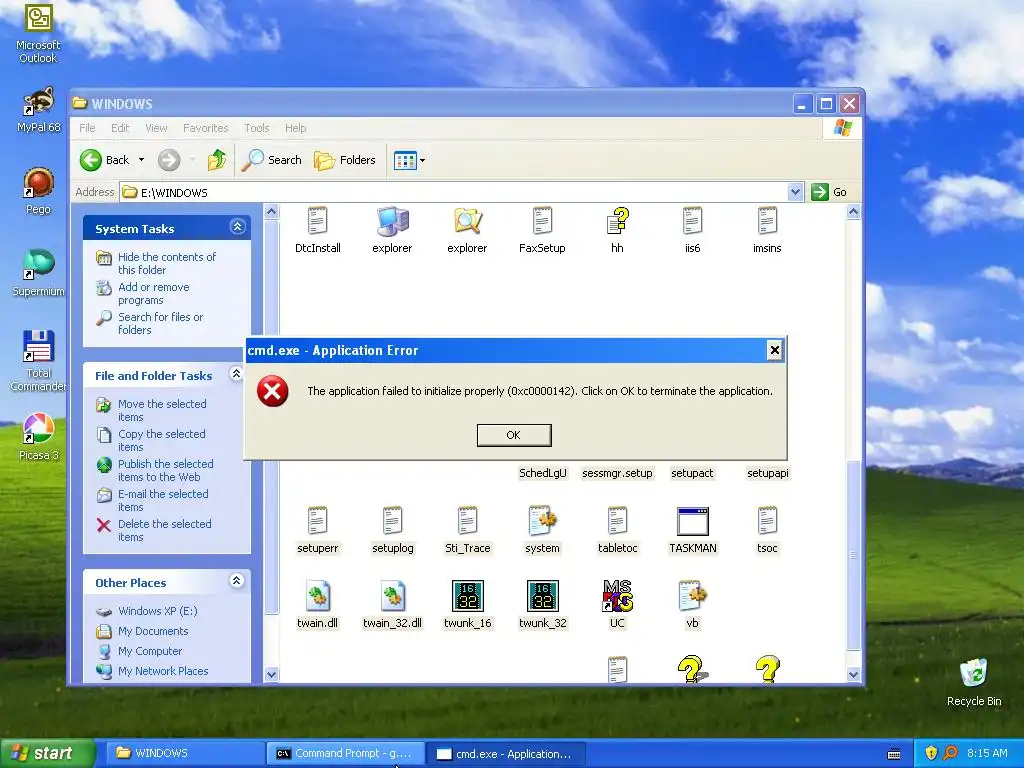Image resolution: width=1024 pixels, height=768 pixels.
Task: Select the twain.dll file icon
Action: coord(317,596)
